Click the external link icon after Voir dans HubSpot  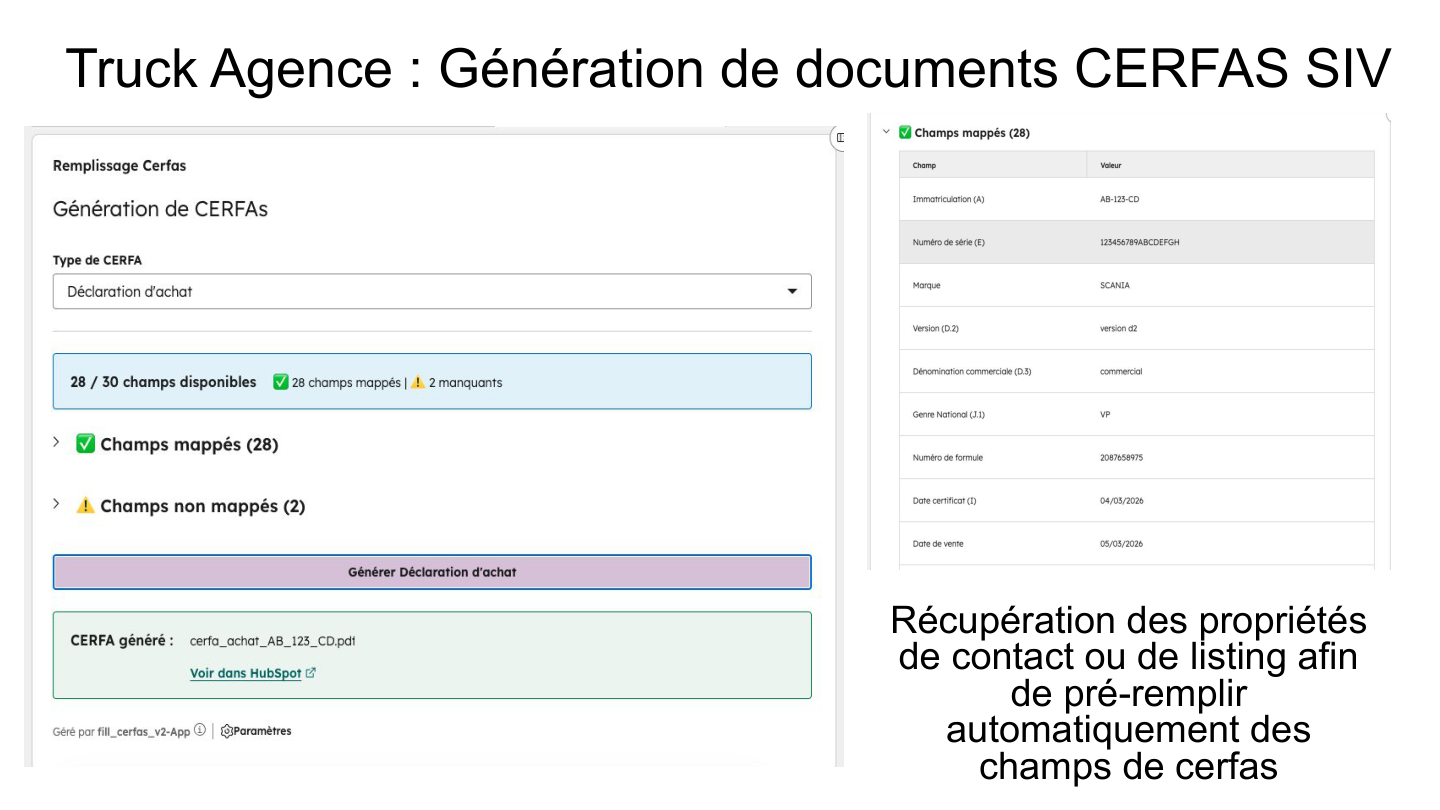(x=311, y=673)
